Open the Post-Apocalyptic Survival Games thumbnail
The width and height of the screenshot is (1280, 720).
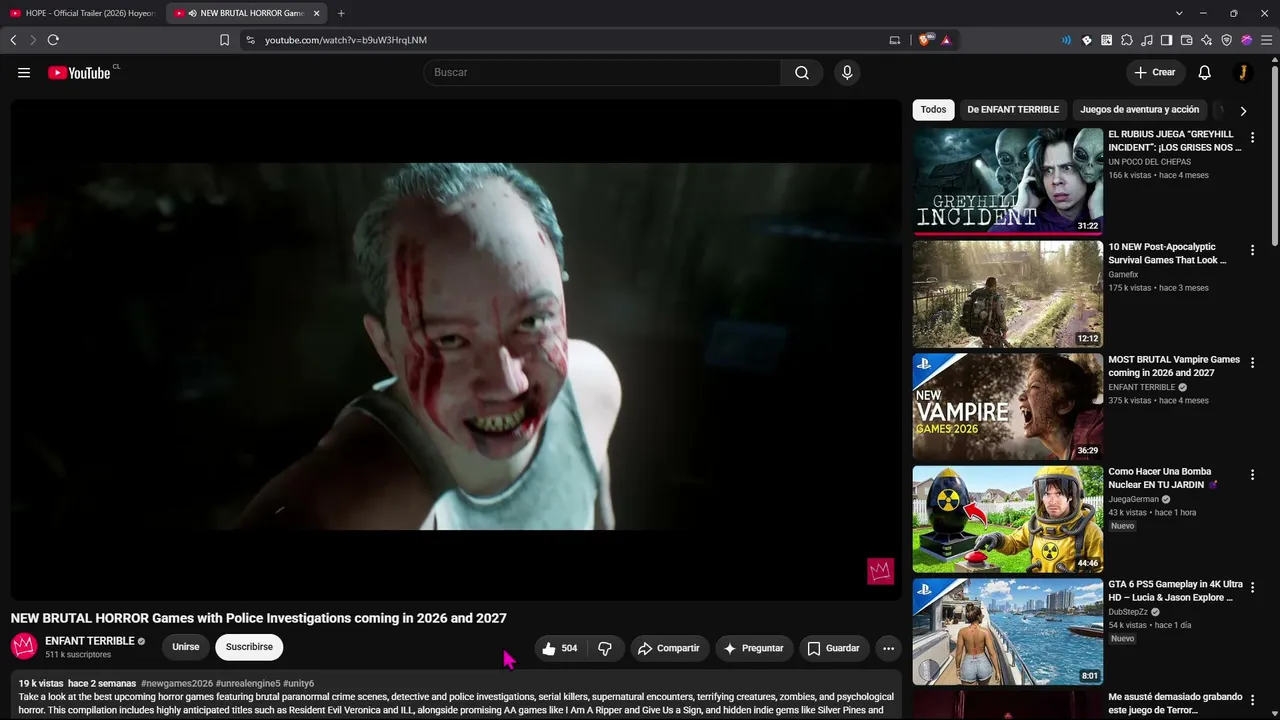(1008, 294)
